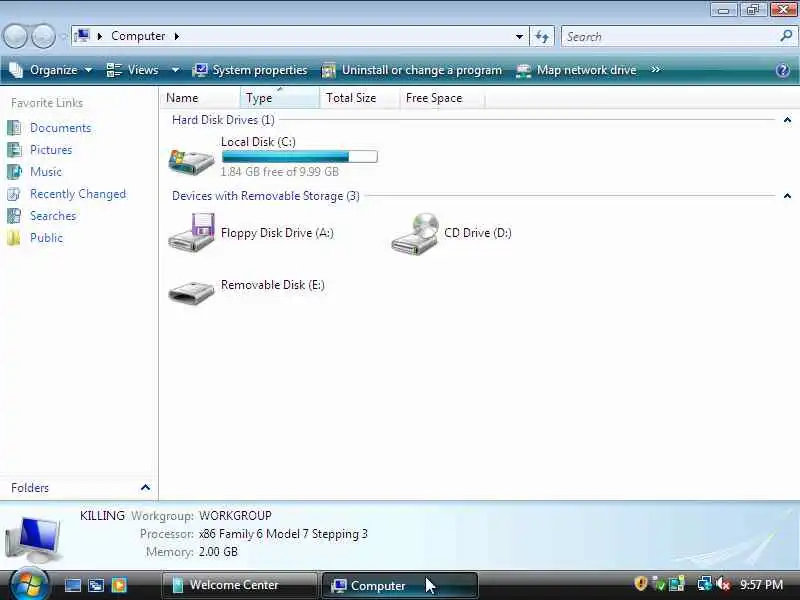Click the Pictures folder icon in sidebar
The width and height of the screenshot is (800, 600).
point(14,149)
